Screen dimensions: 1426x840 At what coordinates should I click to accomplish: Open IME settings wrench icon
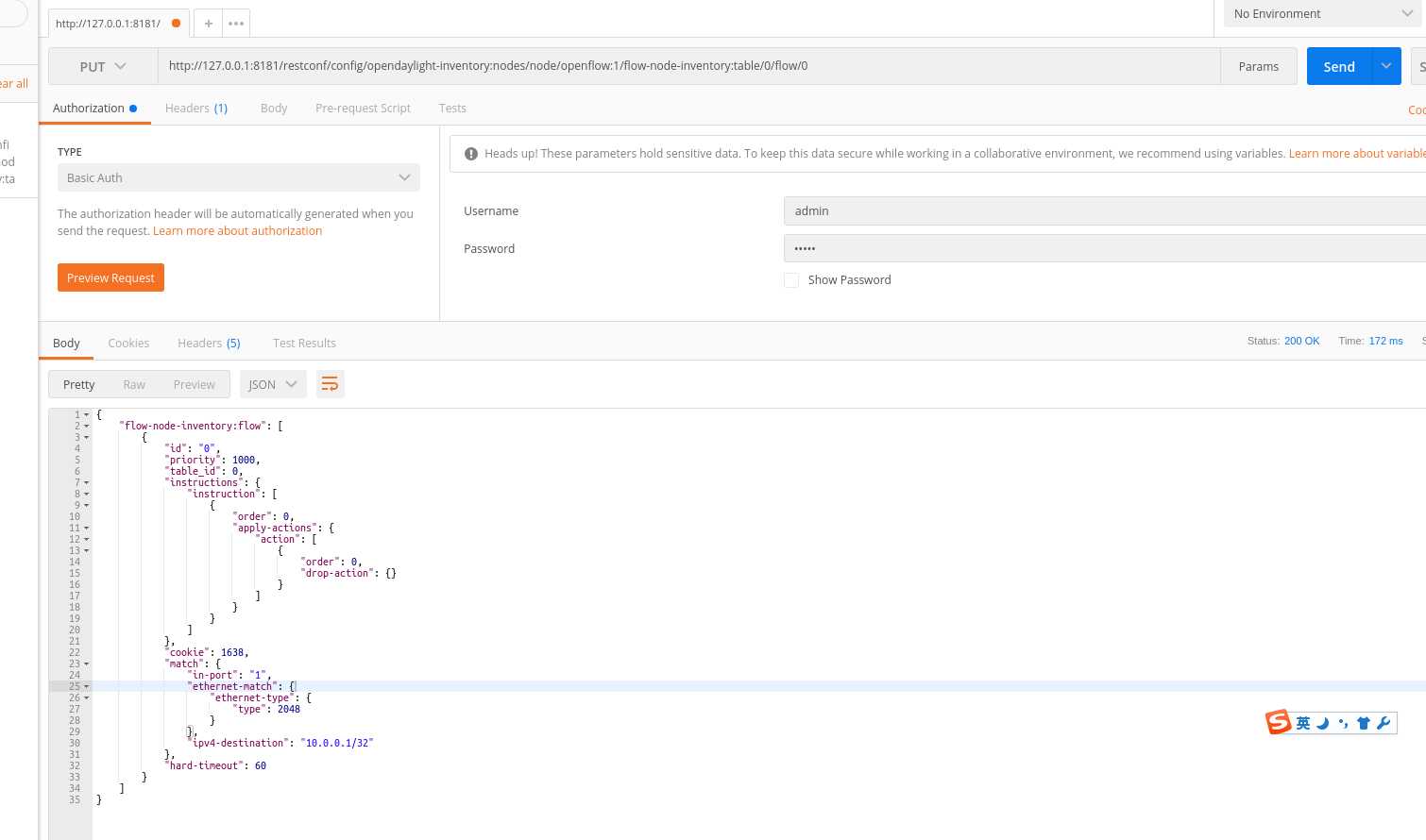pos(1384,723)
